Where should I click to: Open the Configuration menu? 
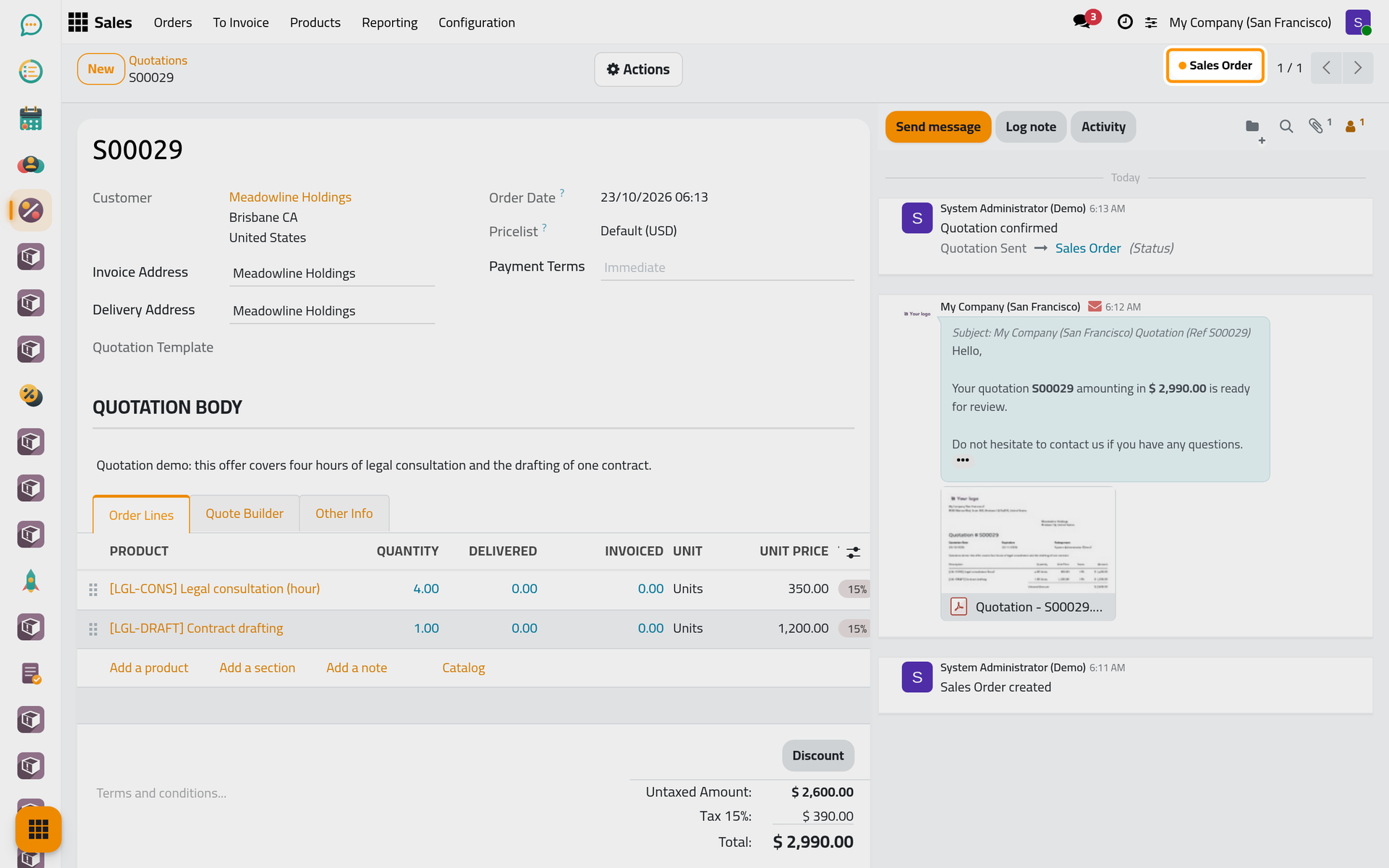coord(477,22)
